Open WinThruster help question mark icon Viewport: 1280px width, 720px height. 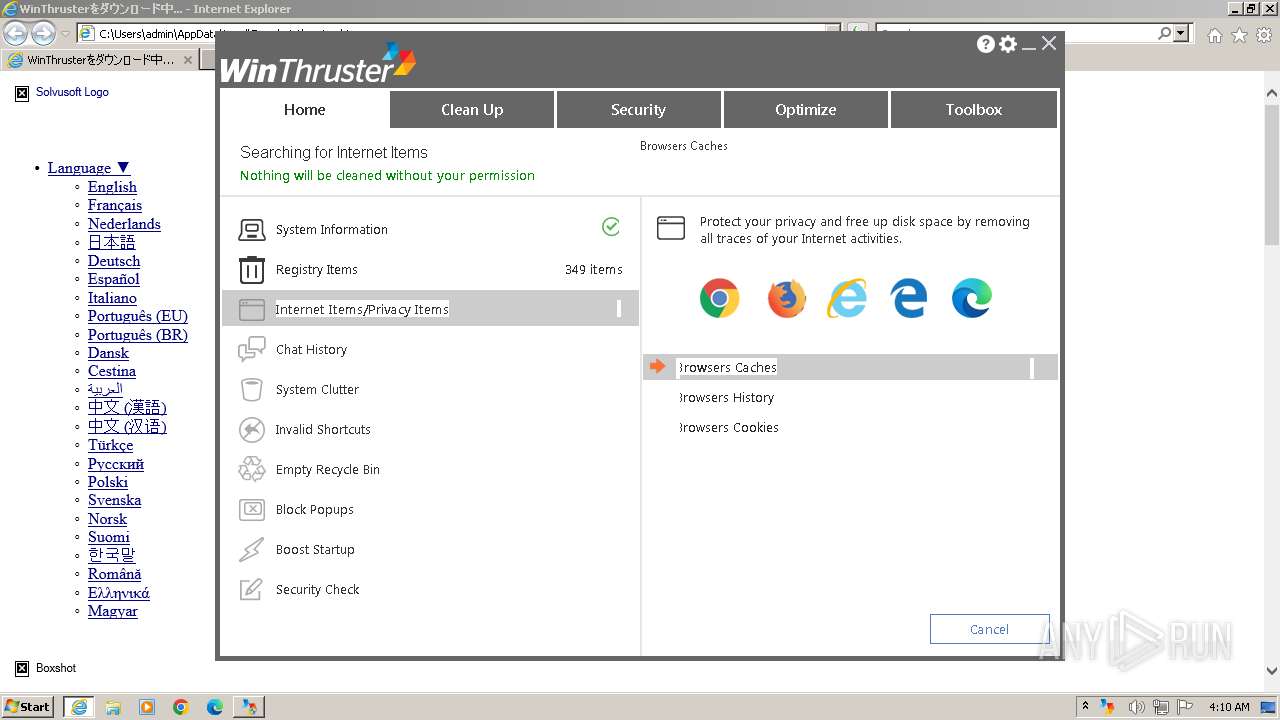point(986,44)
